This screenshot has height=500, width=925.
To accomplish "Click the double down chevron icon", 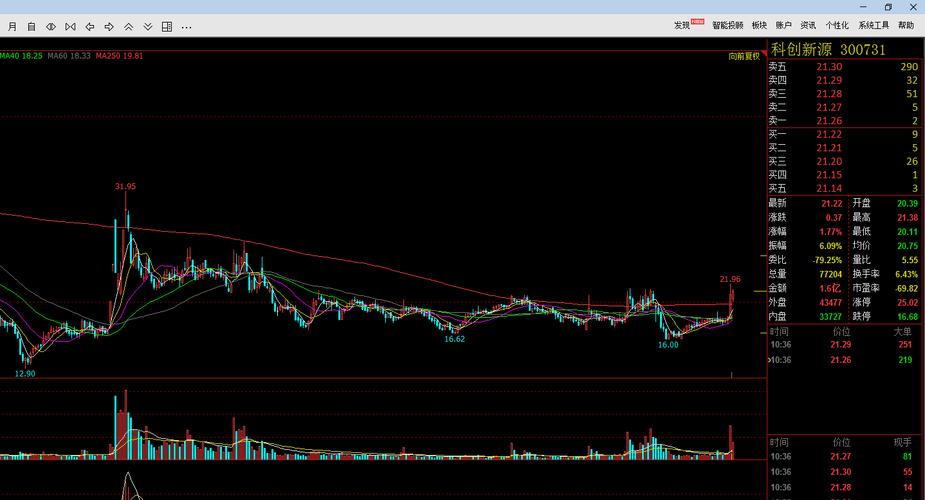I will pyautogui.click(x=148, y=26).
